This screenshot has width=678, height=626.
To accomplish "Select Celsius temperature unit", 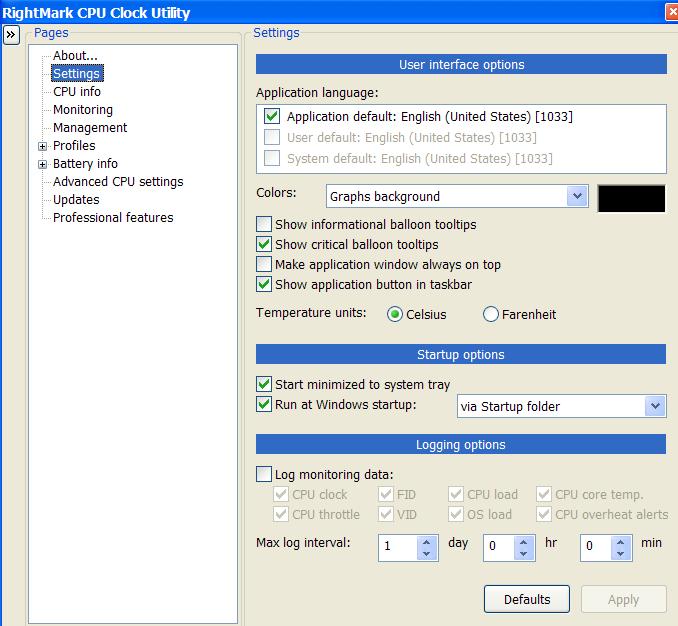I will point(395,314).
